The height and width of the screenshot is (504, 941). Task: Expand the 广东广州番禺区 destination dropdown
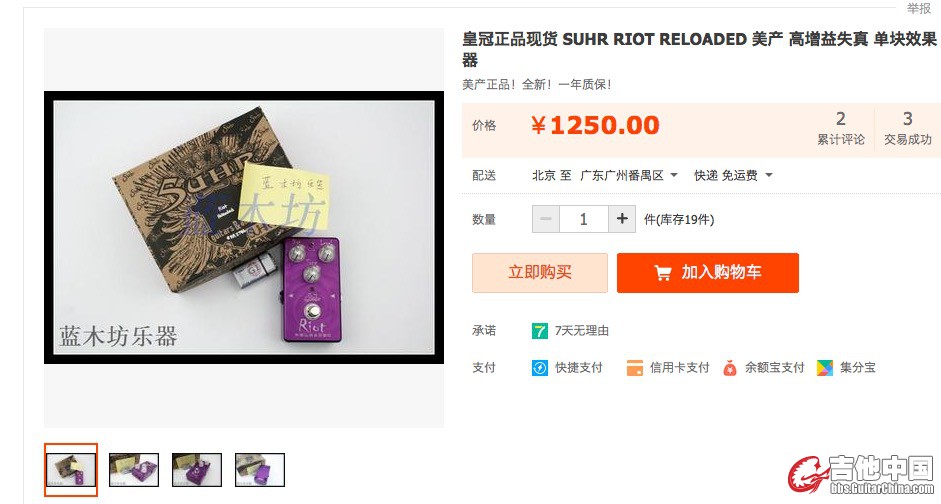click(x=628, y=175)
